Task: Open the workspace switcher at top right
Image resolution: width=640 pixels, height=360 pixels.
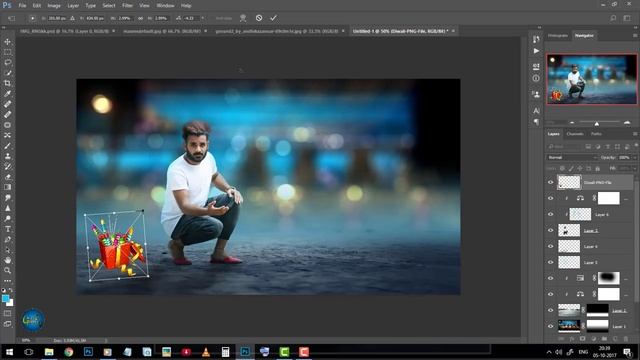Action: pyautogui.click(x=627, y=18)
